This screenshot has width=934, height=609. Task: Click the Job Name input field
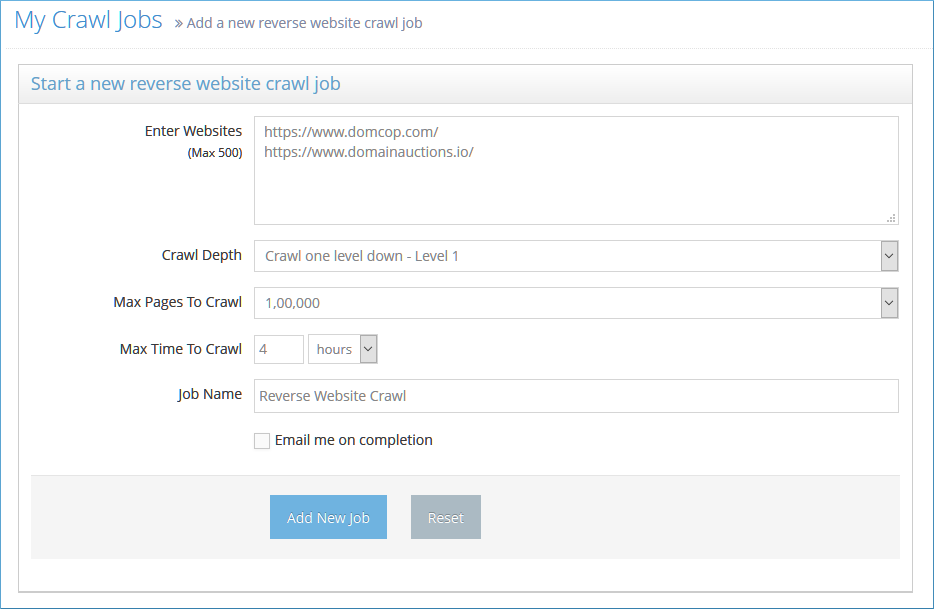pos(576,396)
